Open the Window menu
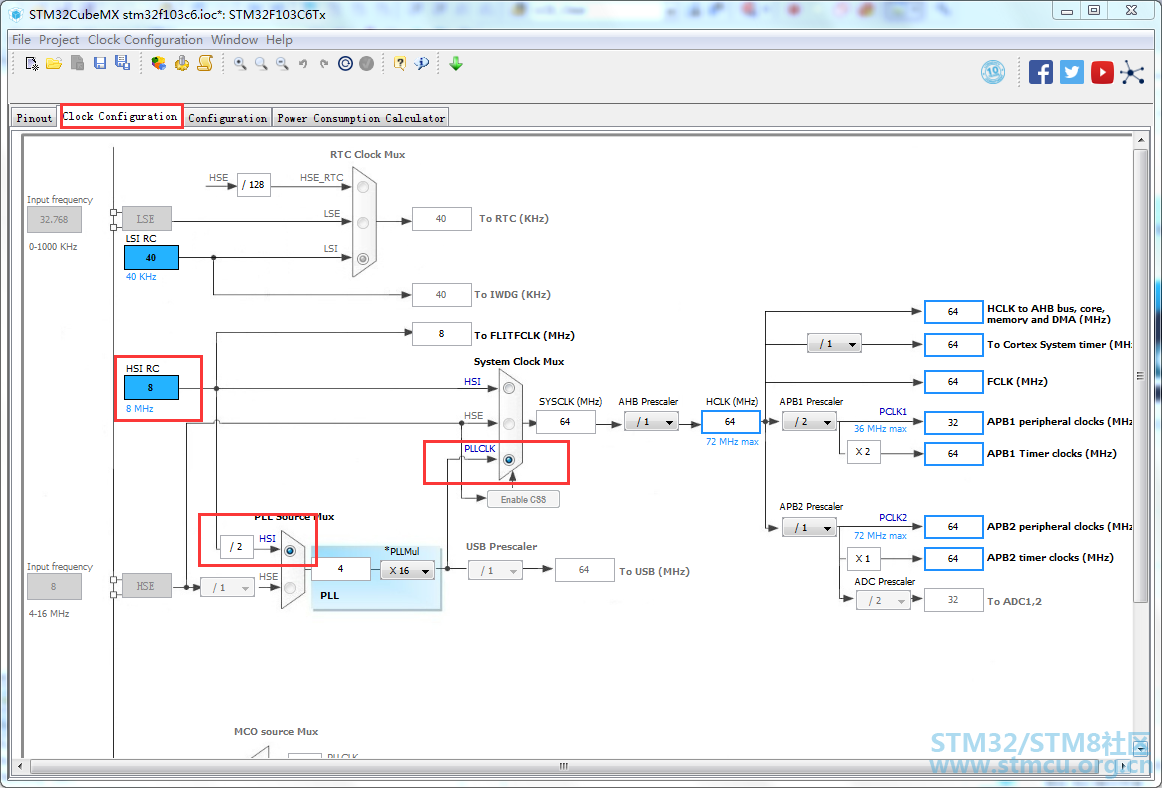The width and height of the screenshot is (1162, 788). pos(234,39)
